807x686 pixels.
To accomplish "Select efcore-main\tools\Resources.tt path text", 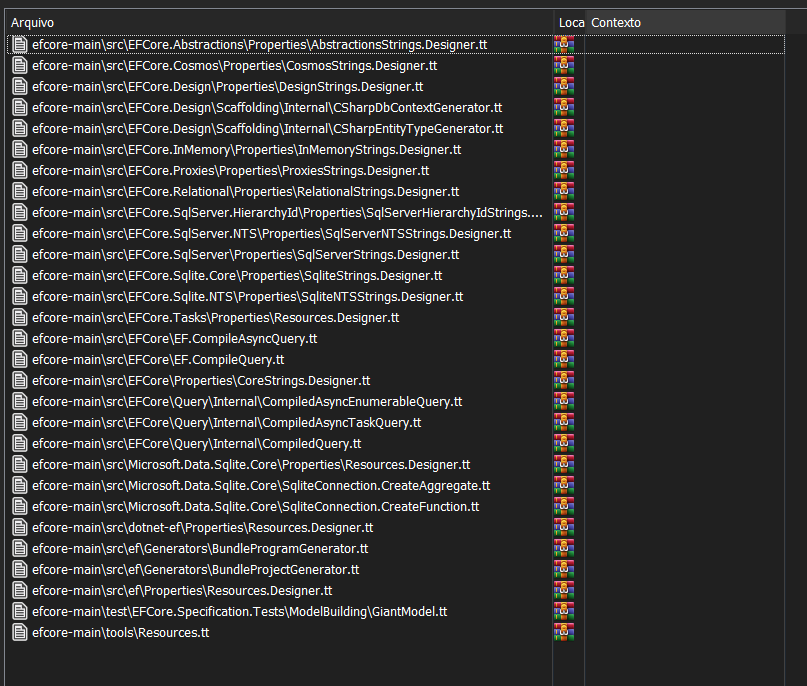I will coord(120,633).
